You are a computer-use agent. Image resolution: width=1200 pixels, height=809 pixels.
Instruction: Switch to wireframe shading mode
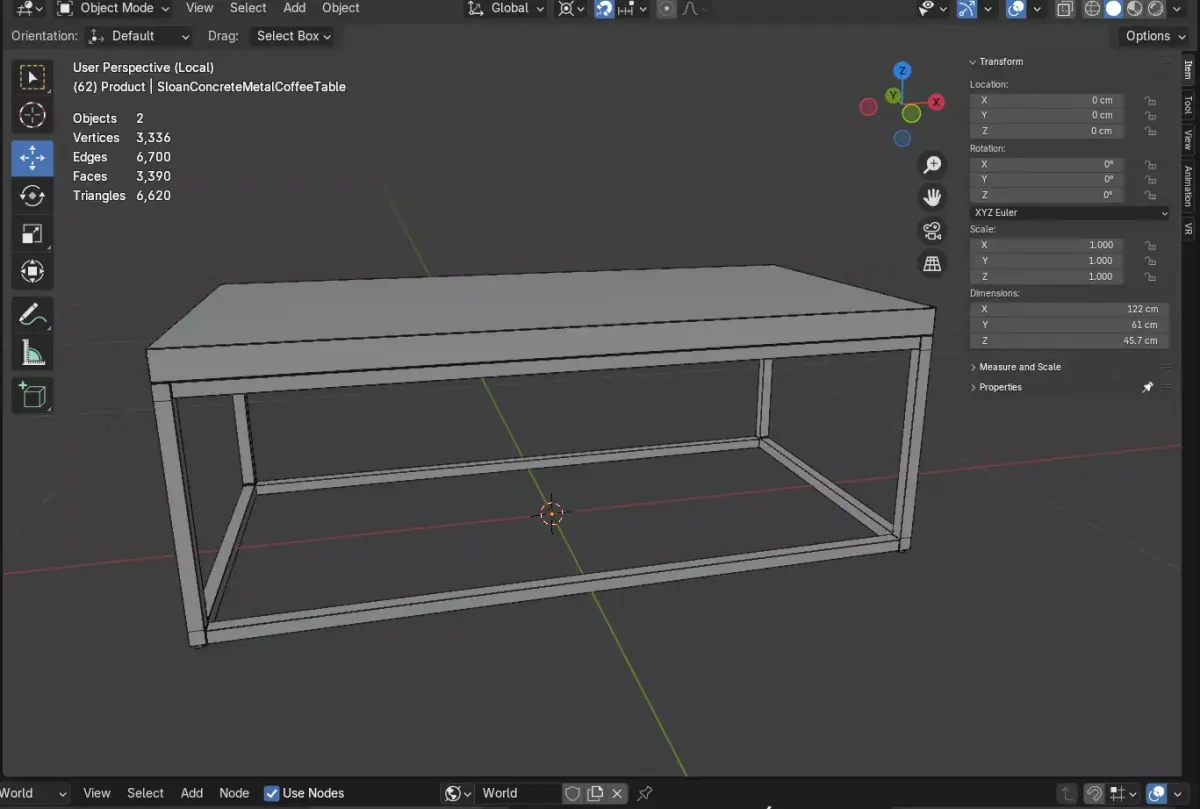(x=1093, y=8)
